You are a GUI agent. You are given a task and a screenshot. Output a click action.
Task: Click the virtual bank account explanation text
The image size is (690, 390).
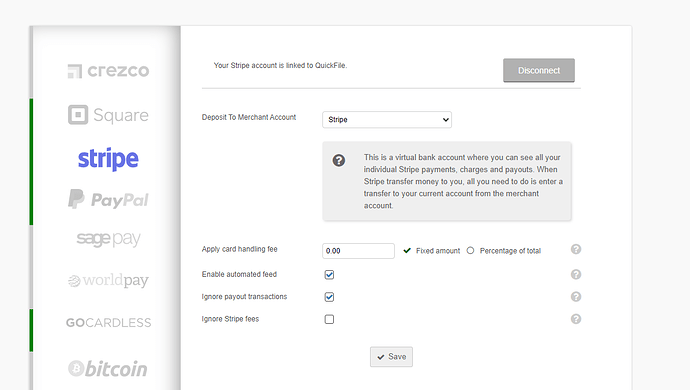click(463, 181)
